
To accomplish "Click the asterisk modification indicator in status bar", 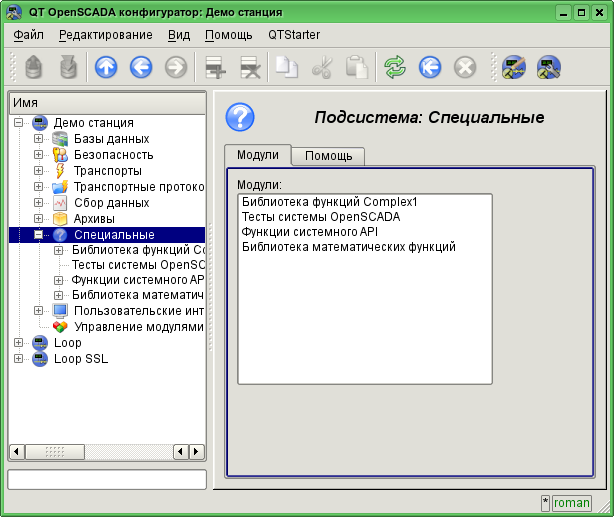I will [545, 503].
